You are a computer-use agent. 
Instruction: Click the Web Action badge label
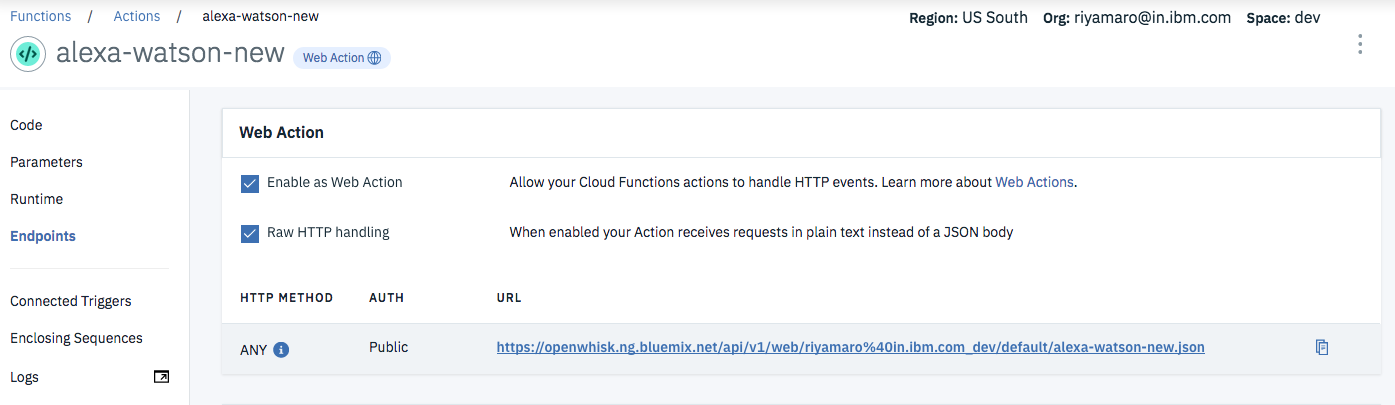pyautogui.click(x=333, y=58)
